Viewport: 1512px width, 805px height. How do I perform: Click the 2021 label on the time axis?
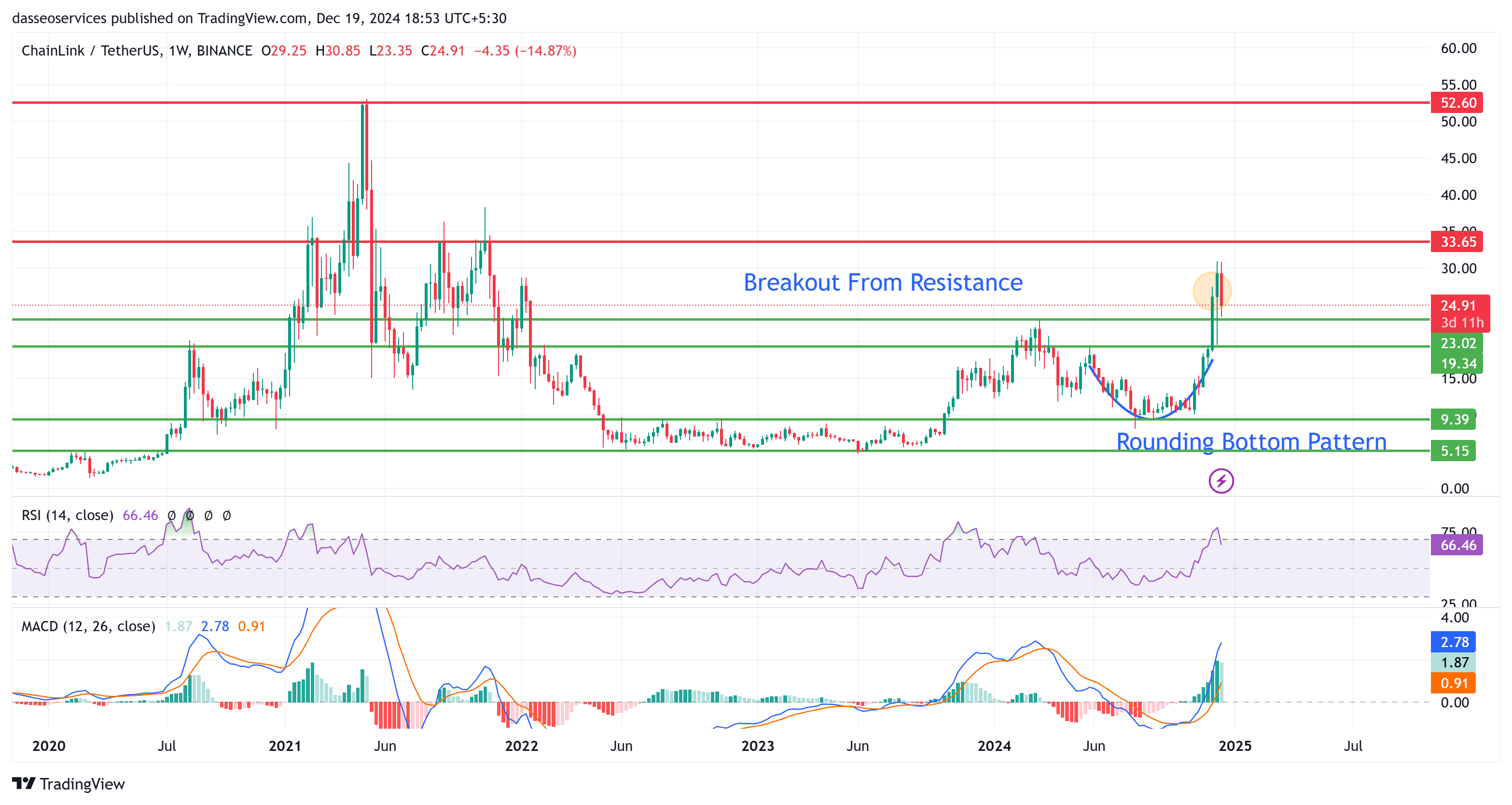tap(285, 746)
